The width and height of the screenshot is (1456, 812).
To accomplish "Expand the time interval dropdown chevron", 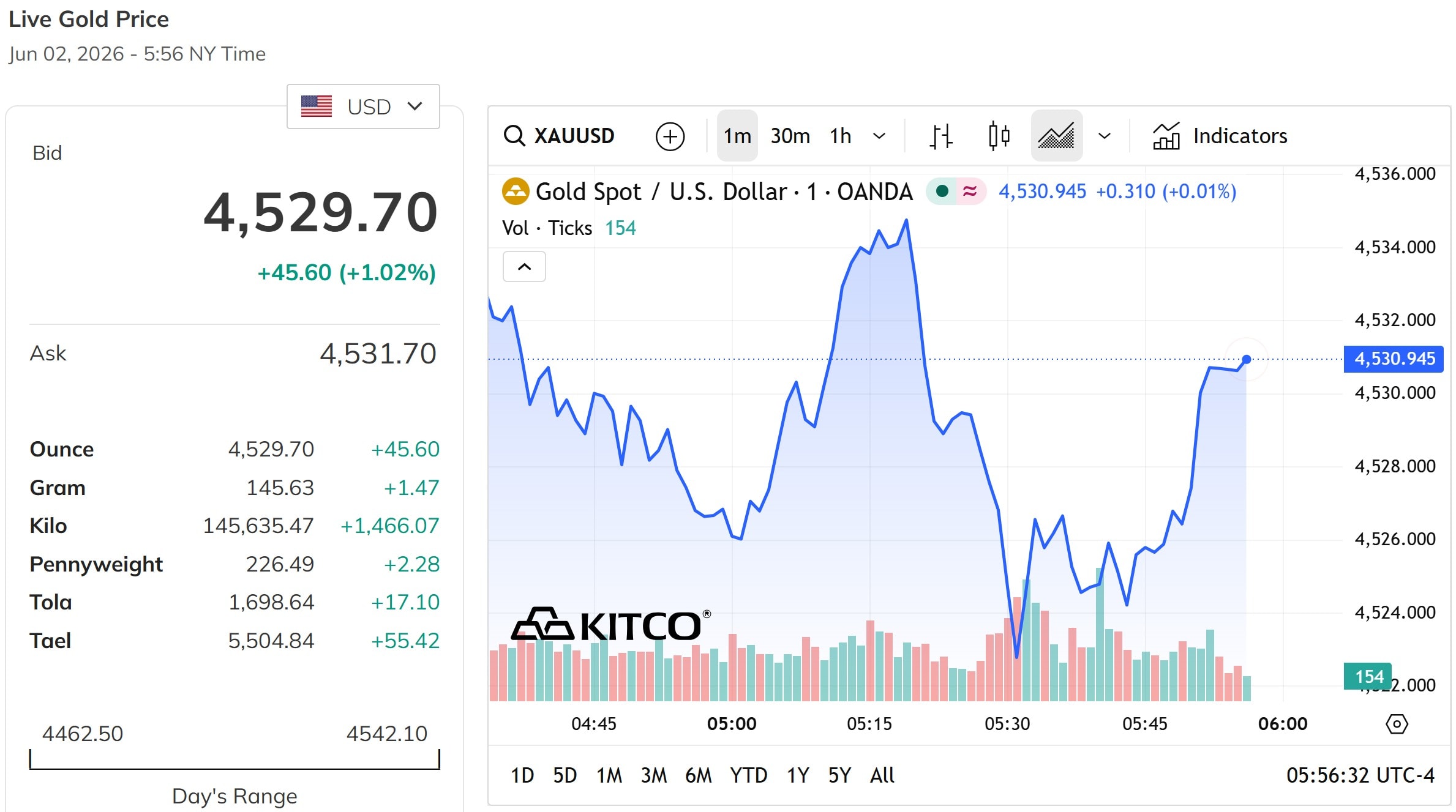I will click(x=879, y=136).
